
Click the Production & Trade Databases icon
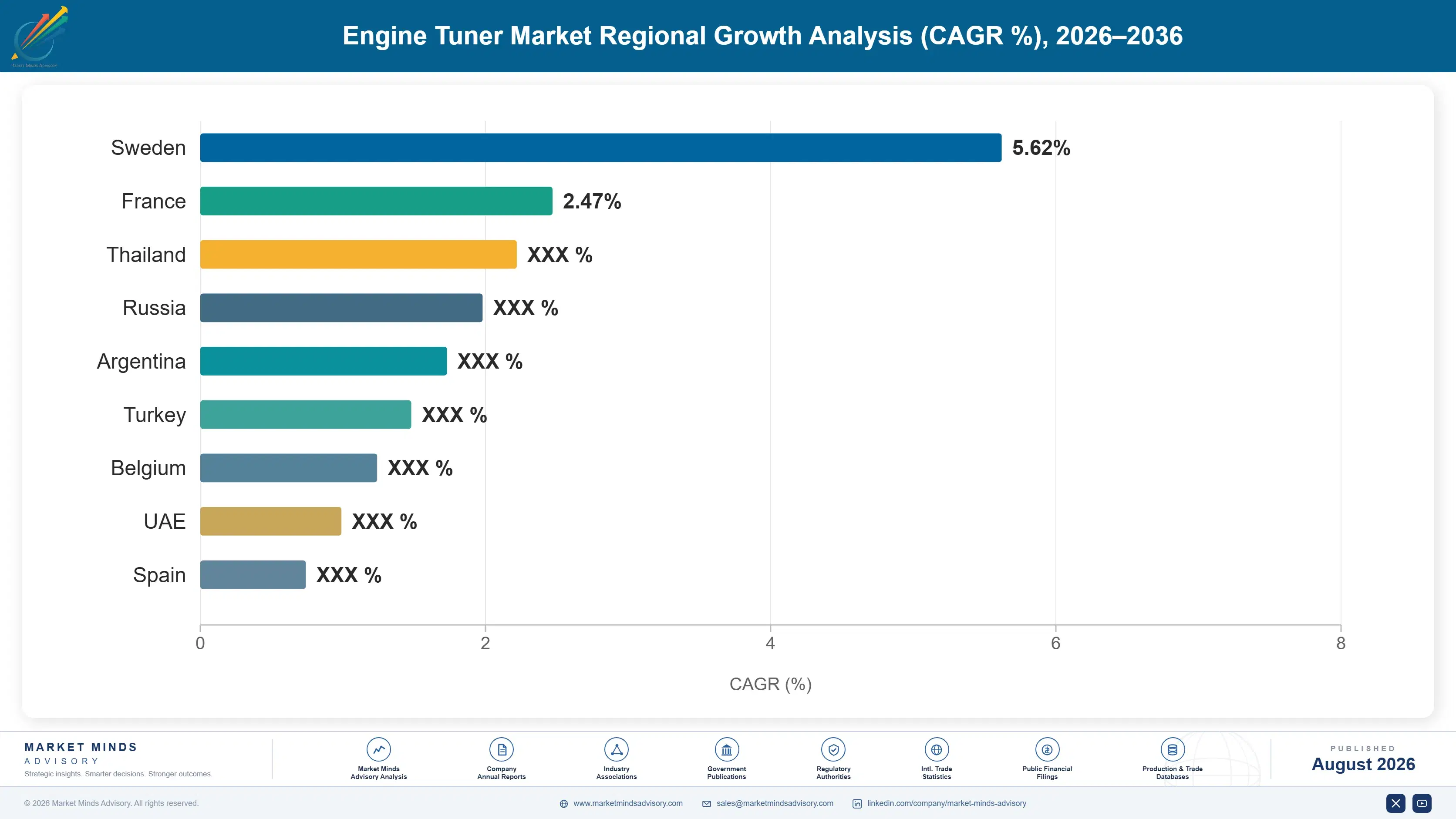pyautogui.click(x=1172, y=749)
